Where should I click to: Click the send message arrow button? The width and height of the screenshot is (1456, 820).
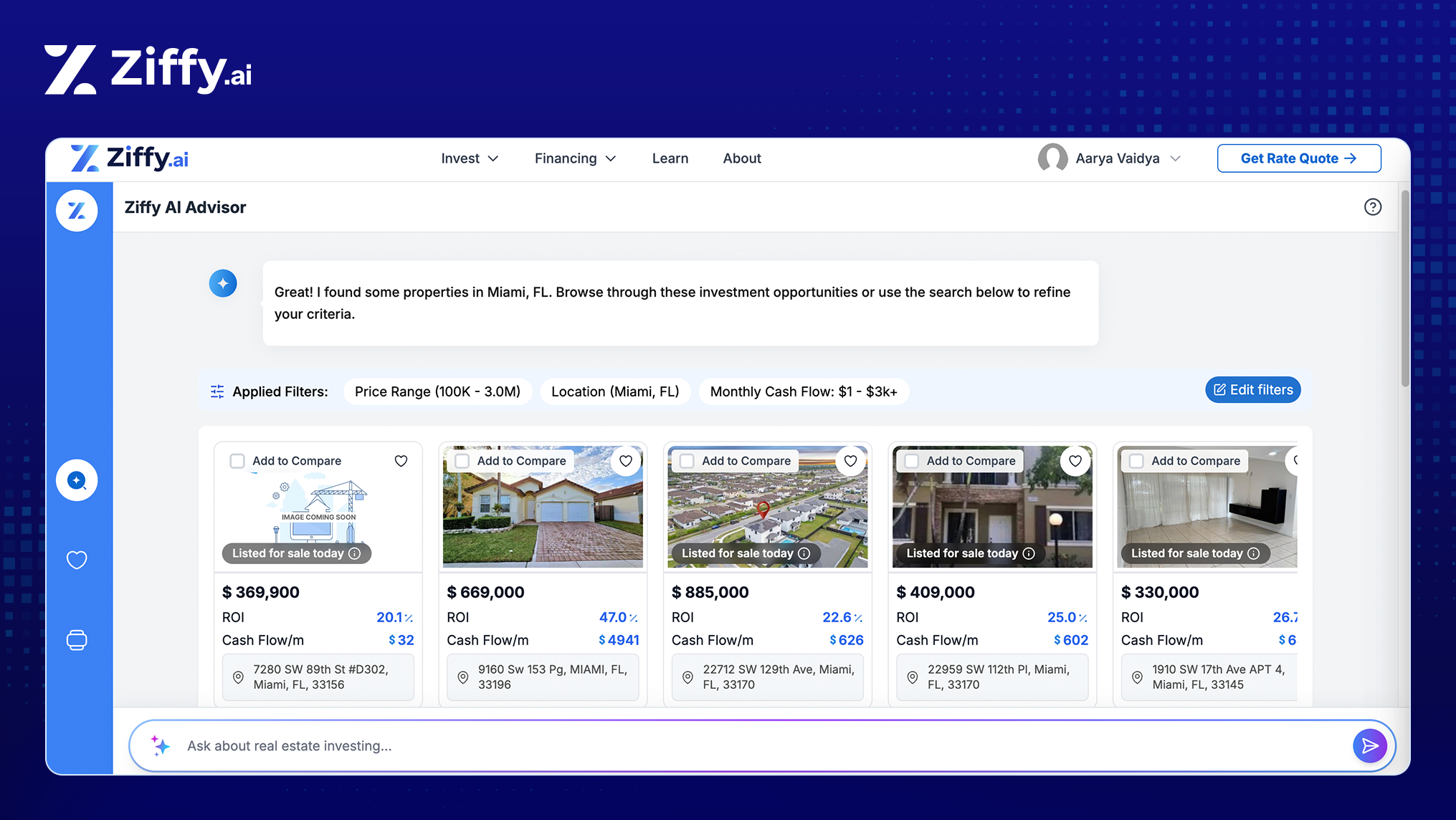(x=1369, y=746)
